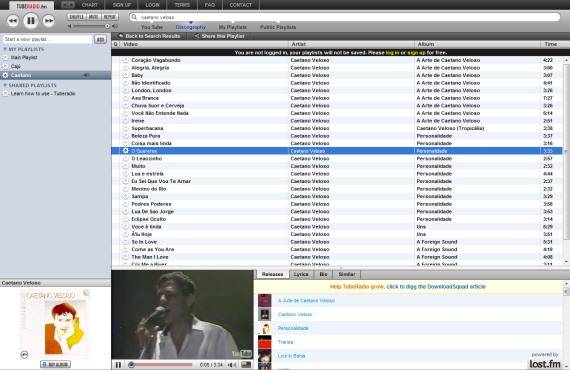Click the track list scroll-down arrow
Screen dimensions: 570x370
point(566,261)
